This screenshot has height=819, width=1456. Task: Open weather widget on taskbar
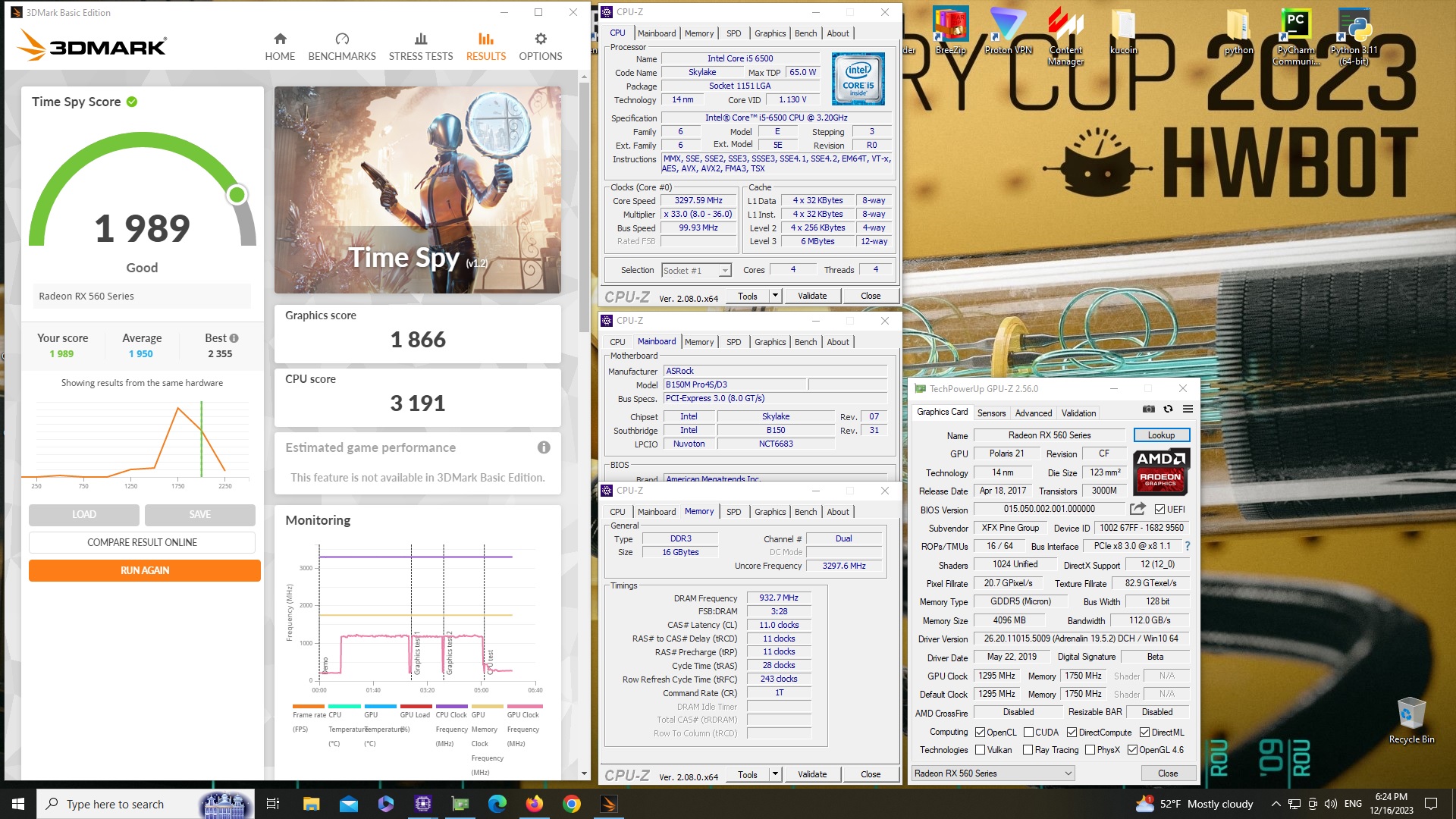coord(1194,804)
